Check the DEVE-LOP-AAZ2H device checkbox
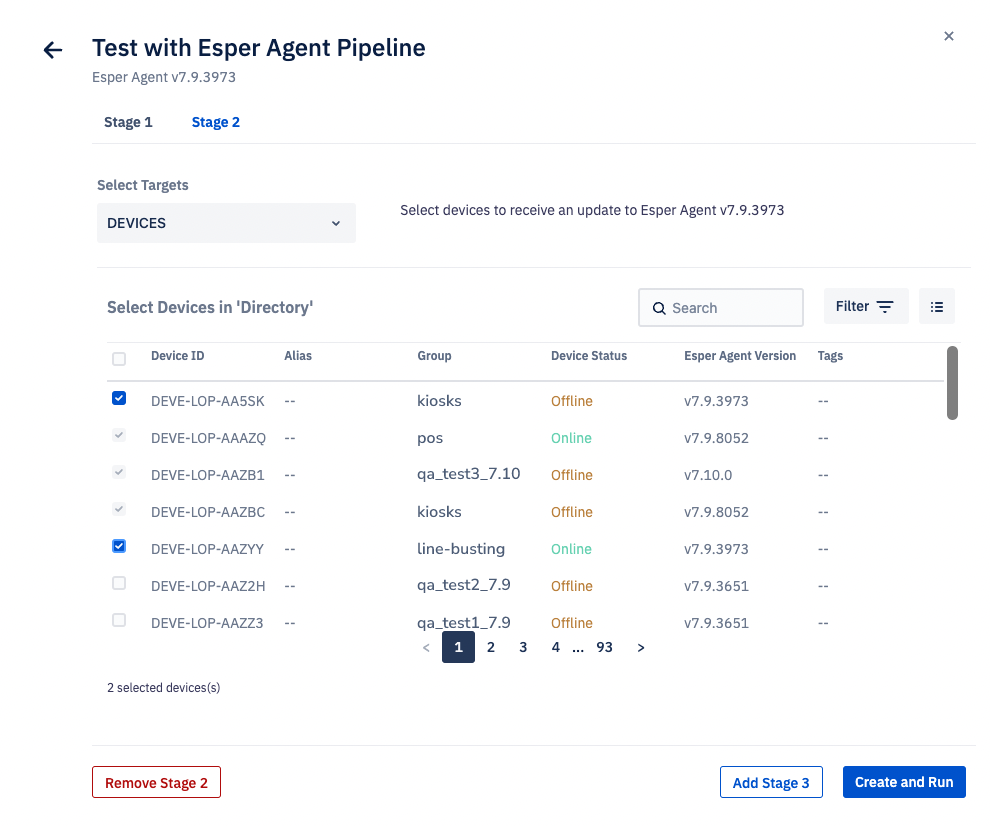This screenshot has height=826, width=990. (119, 583)
